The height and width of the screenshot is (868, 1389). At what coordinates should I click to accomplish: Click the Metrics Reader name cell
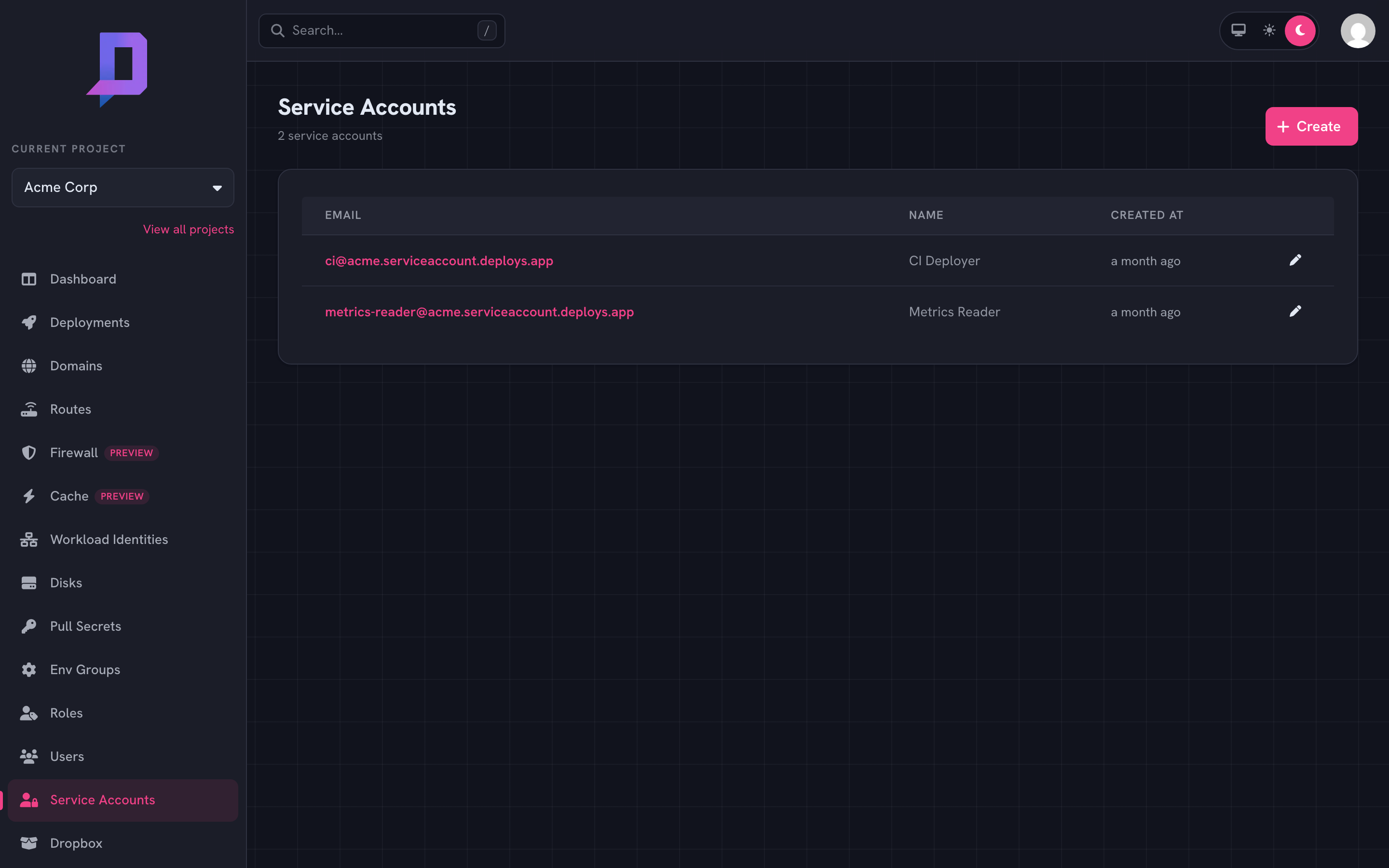[954, 312]
